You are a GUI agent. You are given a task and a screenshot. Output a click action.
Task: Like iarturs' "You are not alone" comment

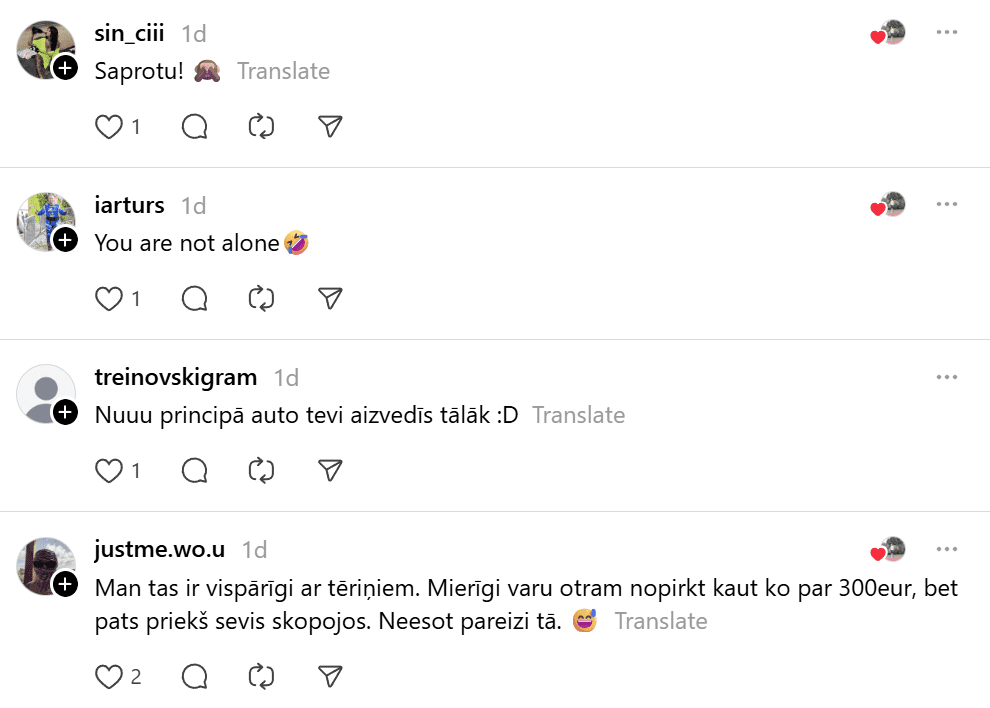[108, 298]
